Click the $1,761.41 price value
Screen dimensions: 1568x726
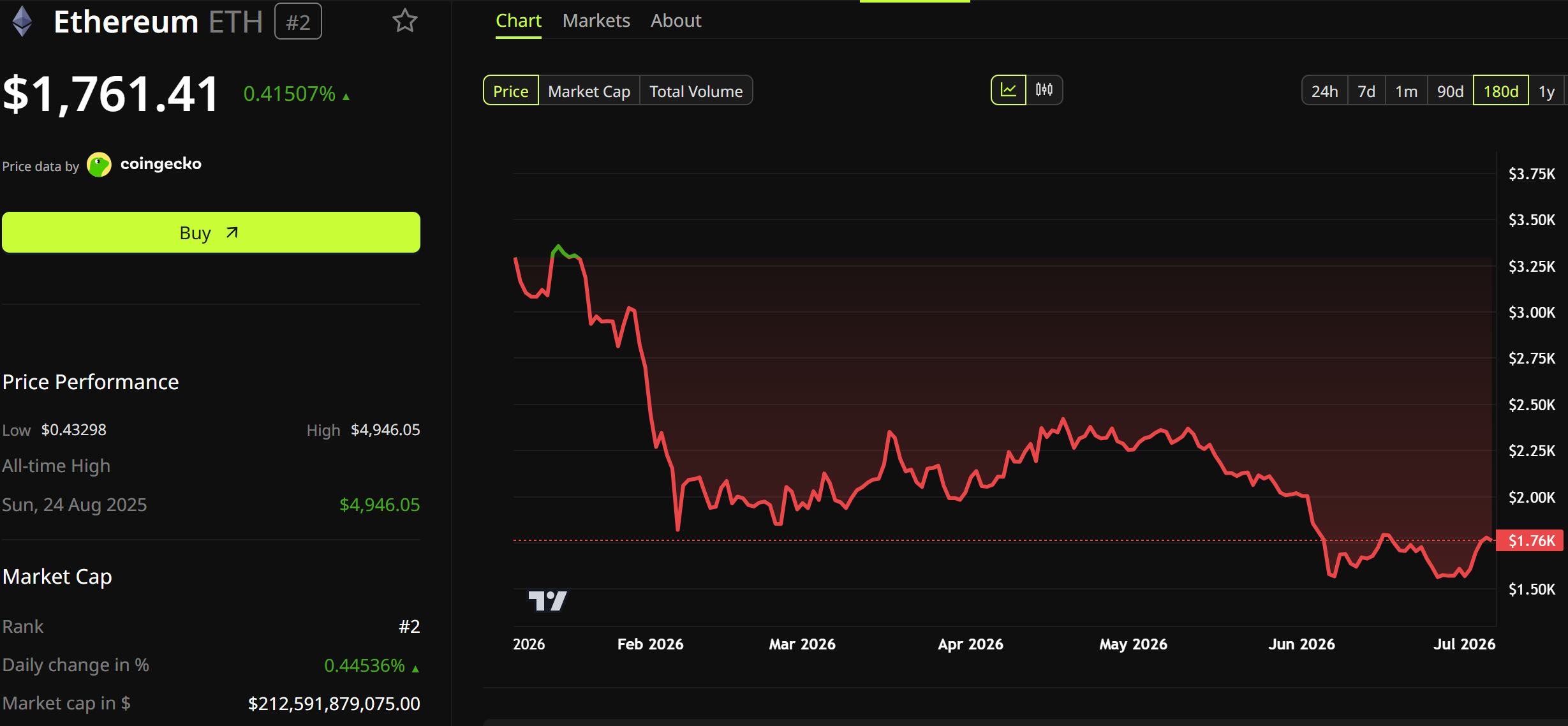[x=111, y=94]
